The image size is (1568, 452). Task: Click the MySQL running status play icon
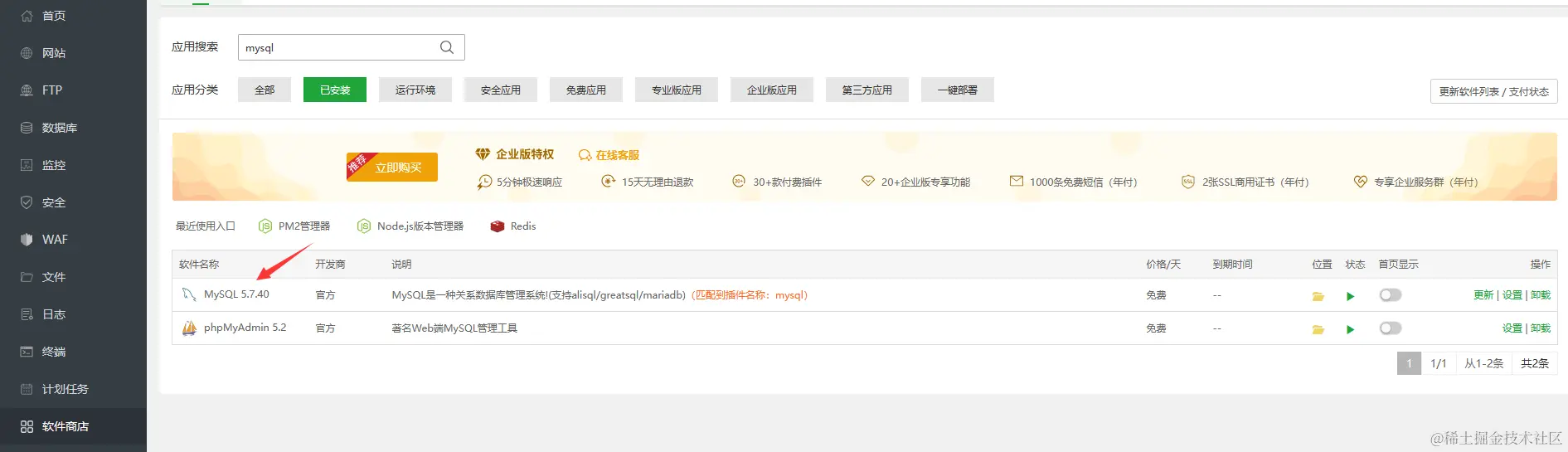pos(1351,296)
